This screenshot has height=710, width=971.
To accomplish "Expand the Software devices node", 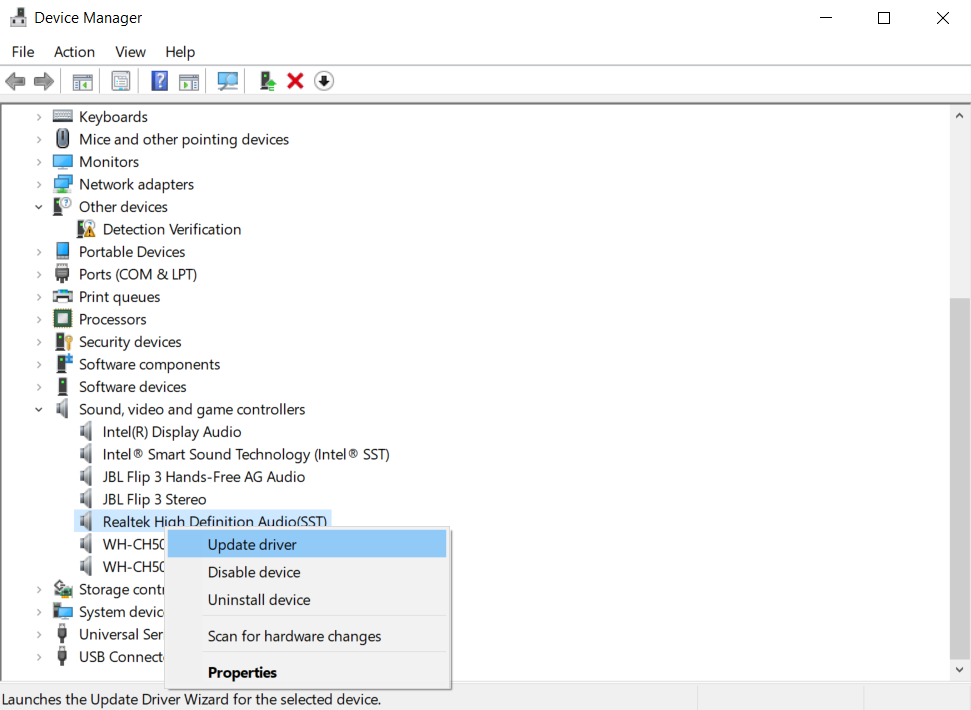I will pos(38,387).
